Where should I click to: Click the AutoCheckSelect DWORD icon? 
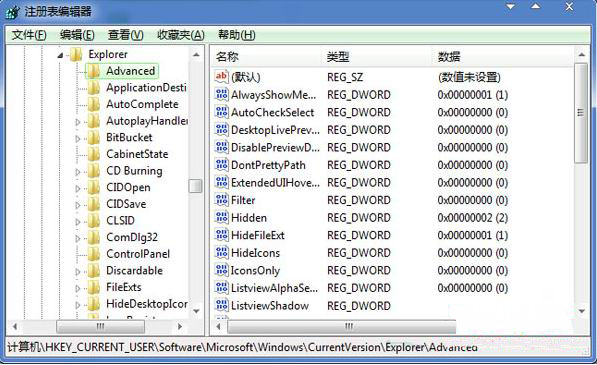pos(221,112)
